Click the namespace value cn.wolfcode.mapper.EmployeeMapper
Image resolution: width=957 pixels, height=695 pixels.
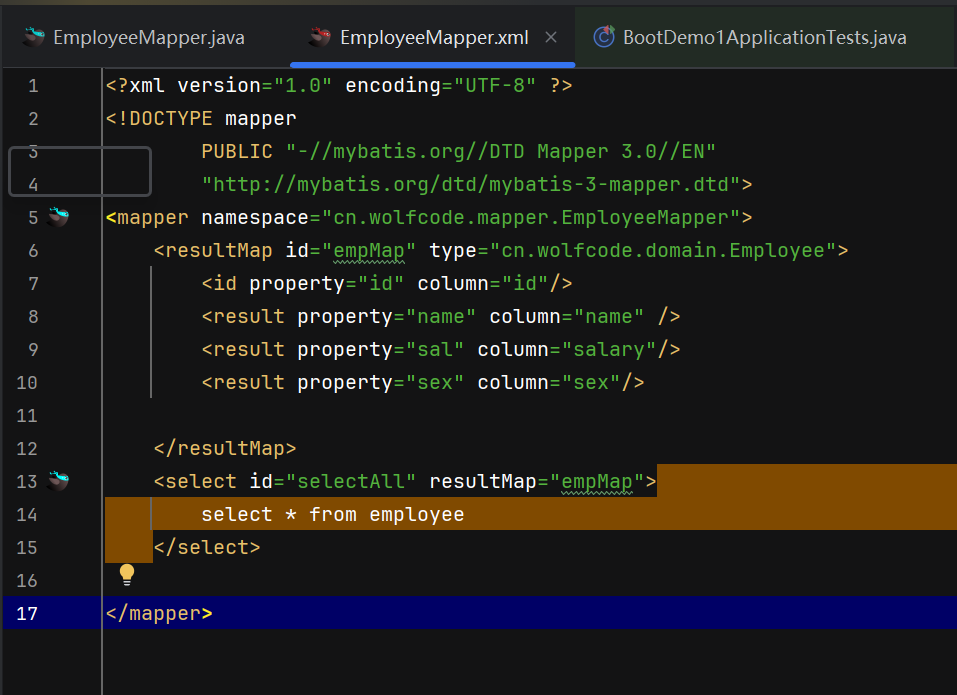(531, 217)
